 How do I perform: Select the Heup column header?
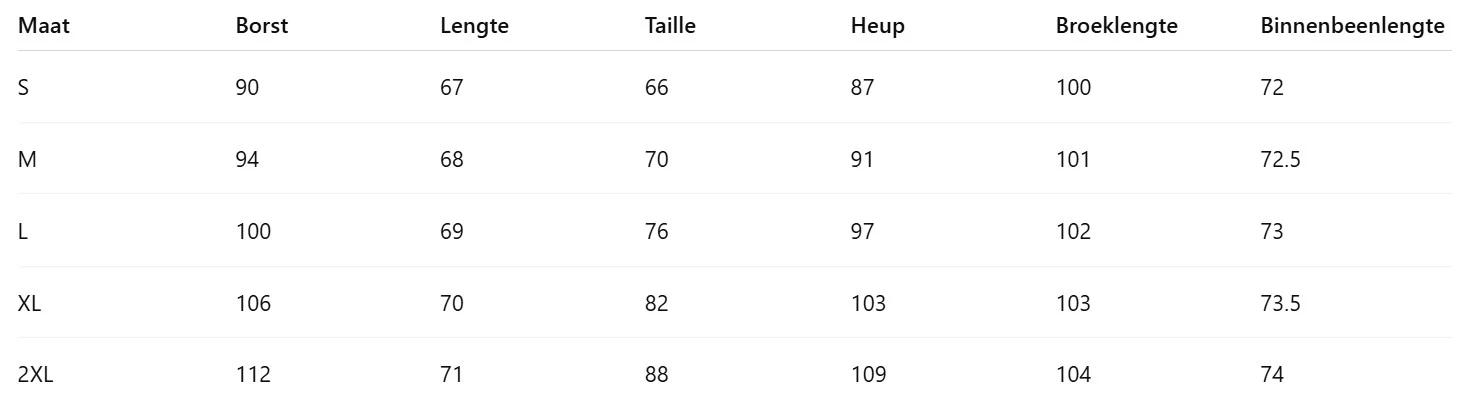click(877, 27)
